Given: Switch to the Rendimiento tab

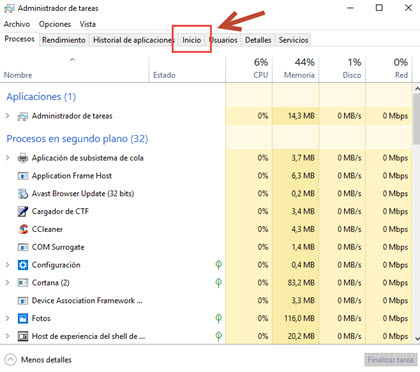Looking at the screenshot, I should tap(64, 40).
